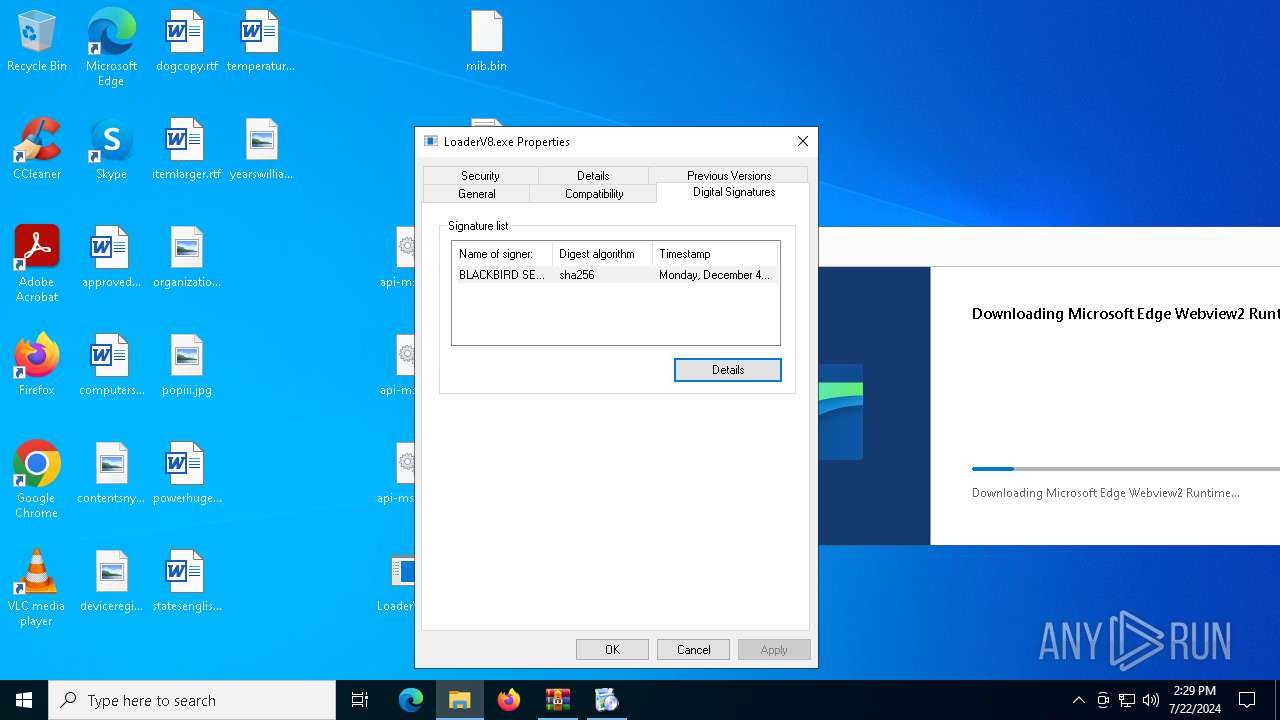Switch to the General tab
The height and width of the screenshot is (720, 1280).
point(477,193)
